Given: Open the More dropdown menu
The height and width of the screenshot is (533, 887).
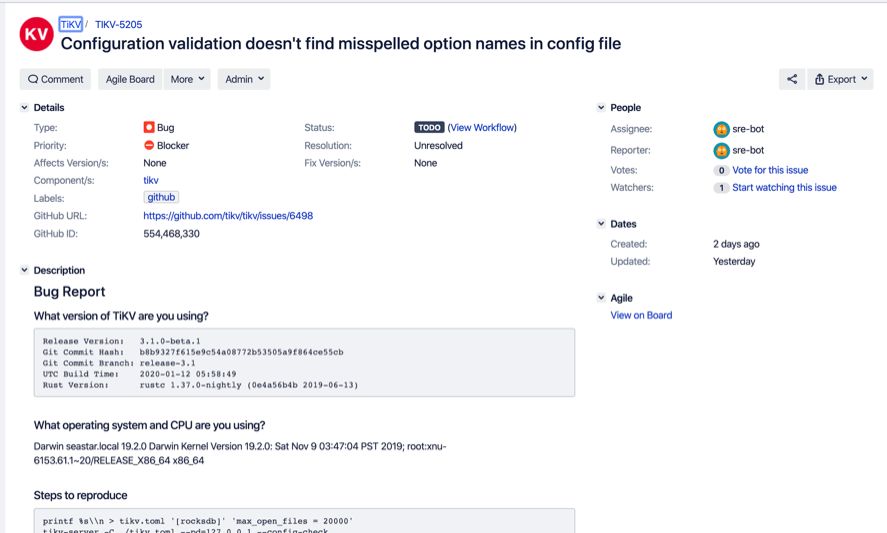Looking at the screenshot, I should [187, 79].
